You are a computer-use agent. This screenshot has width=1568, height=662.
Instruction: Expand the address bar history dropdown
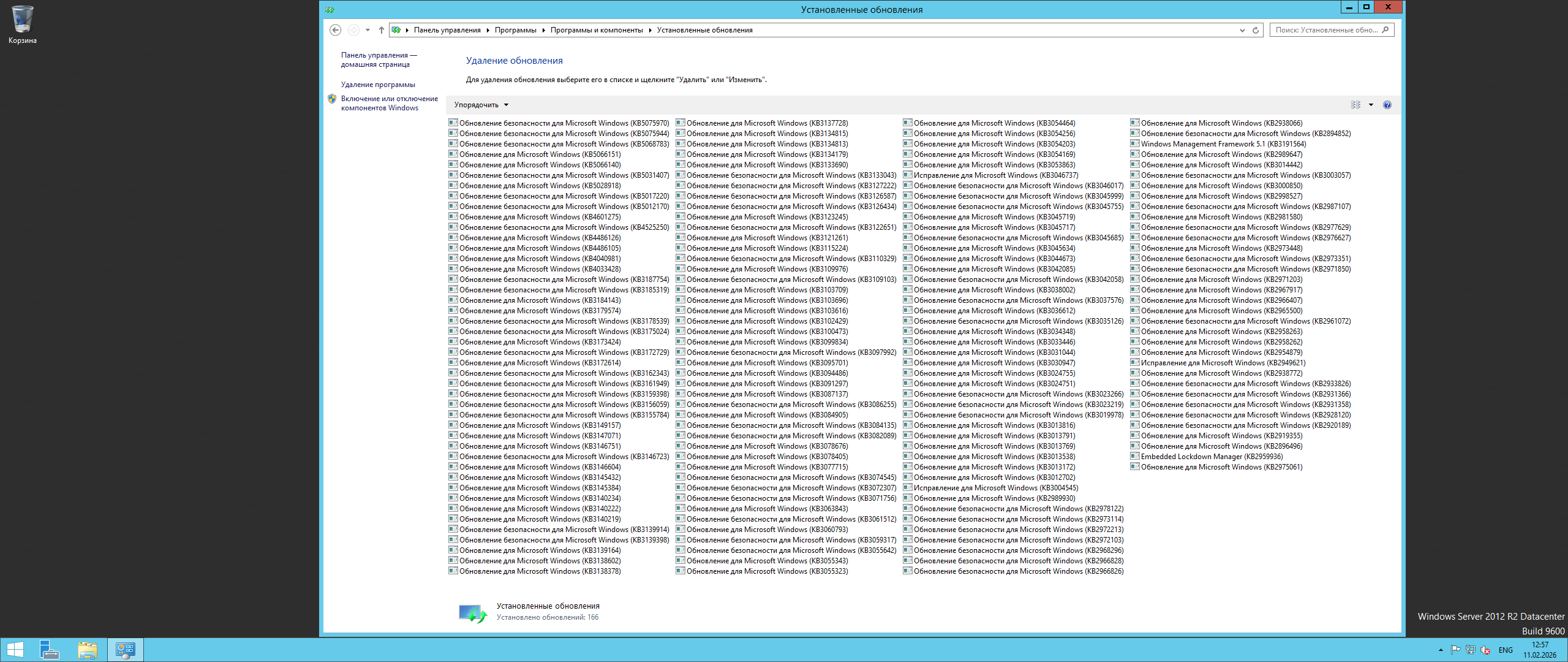pos(1242,30)
